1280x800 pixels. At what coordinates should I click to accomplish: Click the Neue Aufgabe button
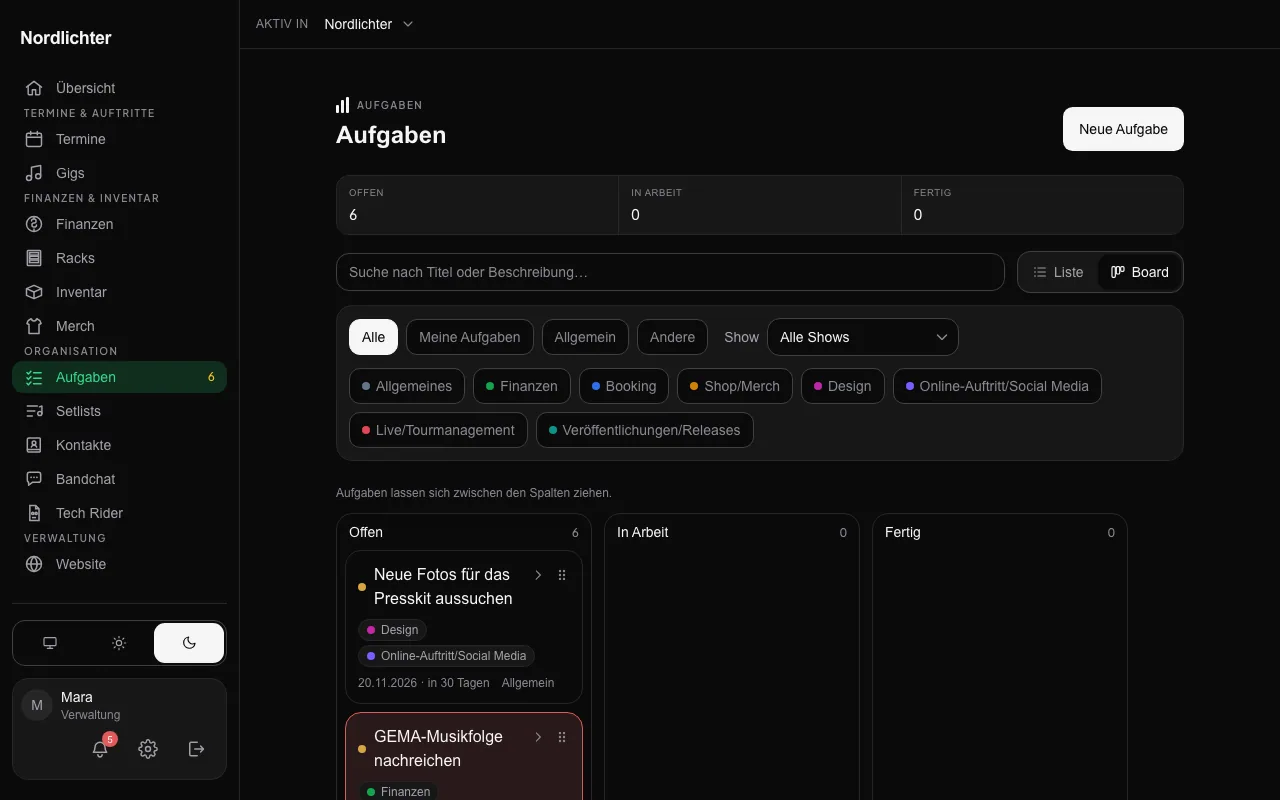click(1123, 129)
